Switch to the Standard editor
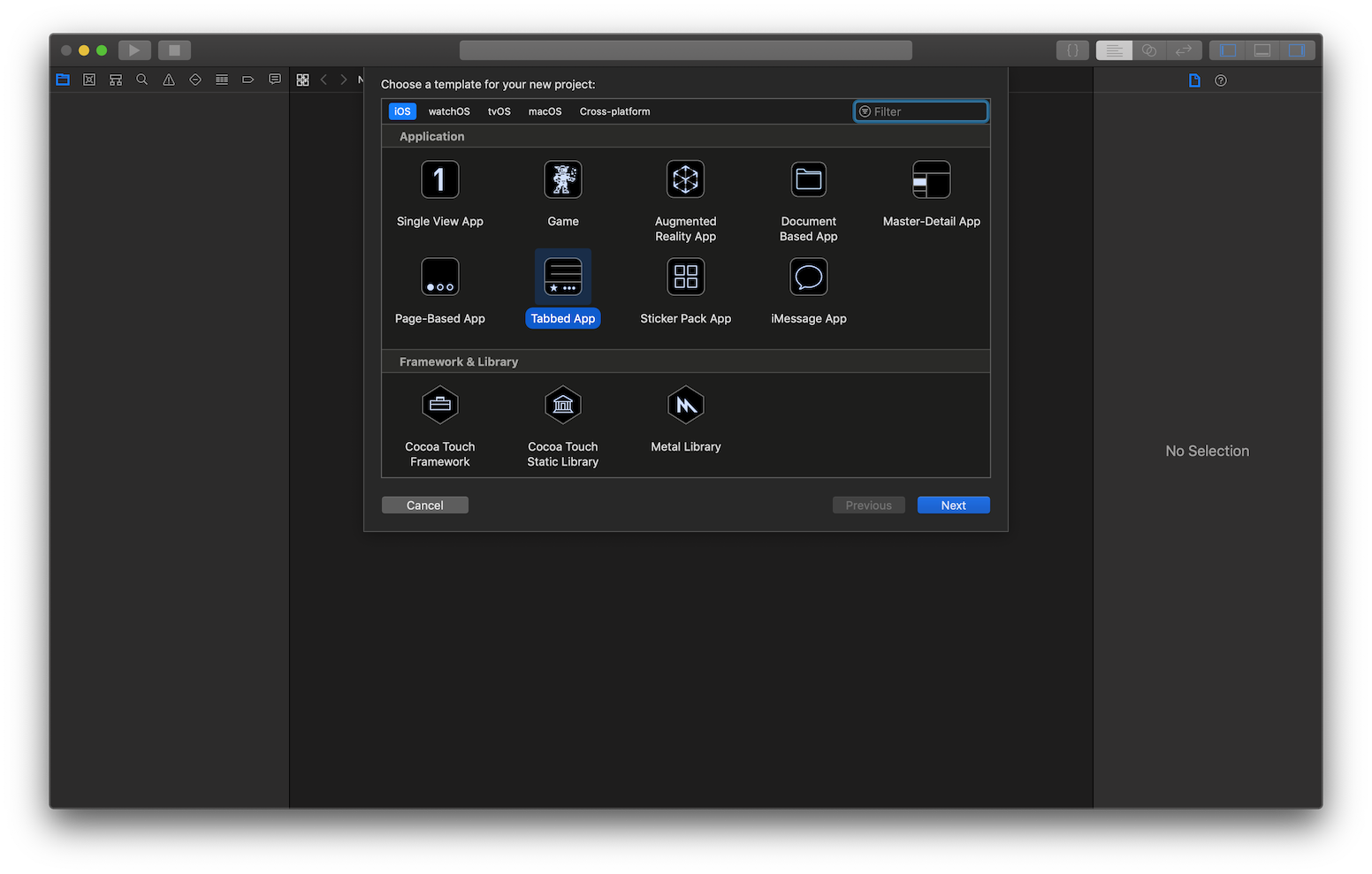 1114,50
